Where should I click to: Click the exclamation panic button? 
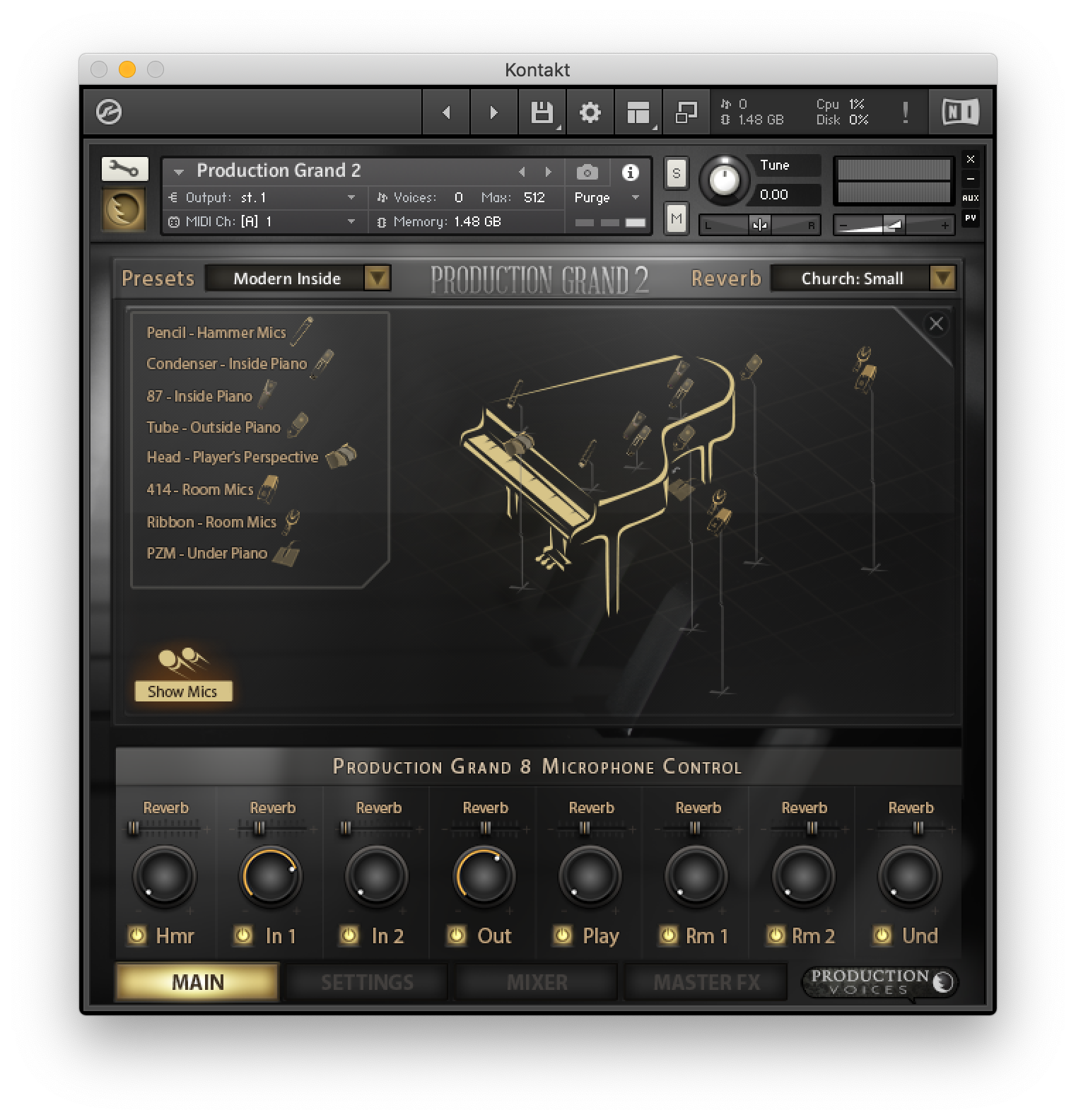tap(905, 112)
